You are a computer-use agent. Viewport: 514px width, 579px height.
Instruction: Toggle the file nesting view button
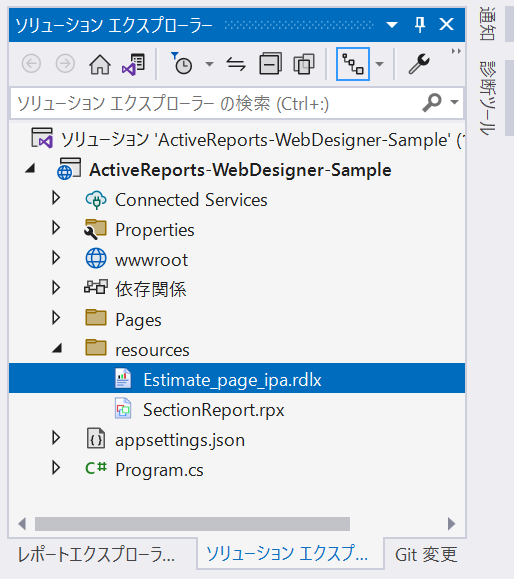(353, 64)
